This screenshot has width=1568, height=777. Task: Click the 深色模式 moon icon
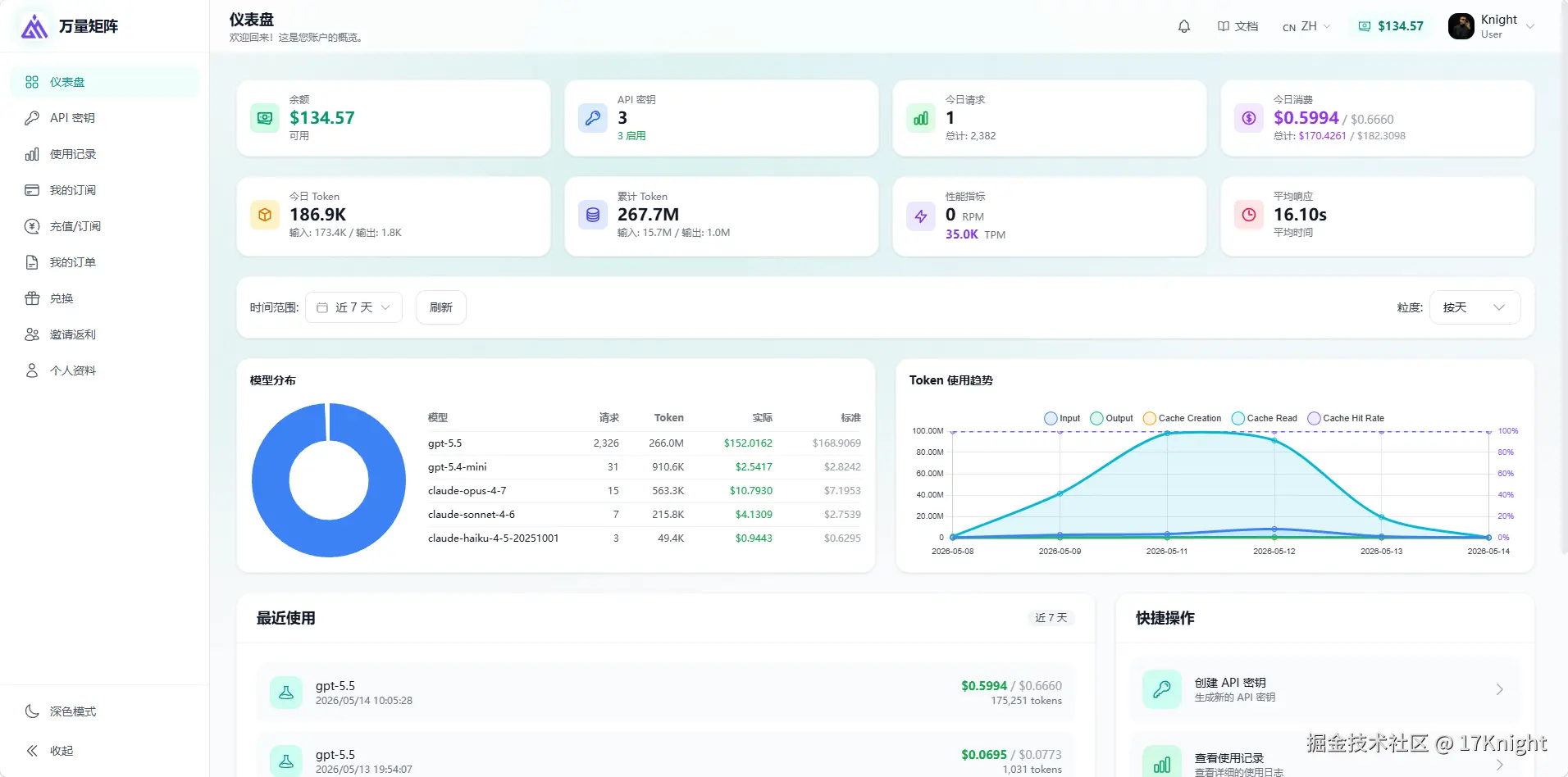32,711
